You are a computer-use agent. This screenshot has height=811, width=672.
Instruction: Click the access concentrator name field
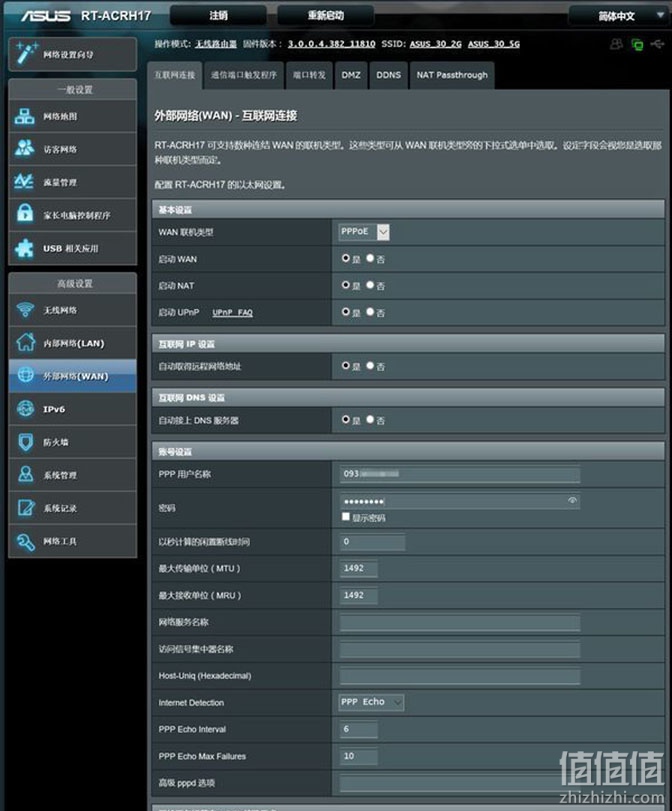tap(459, 649)
